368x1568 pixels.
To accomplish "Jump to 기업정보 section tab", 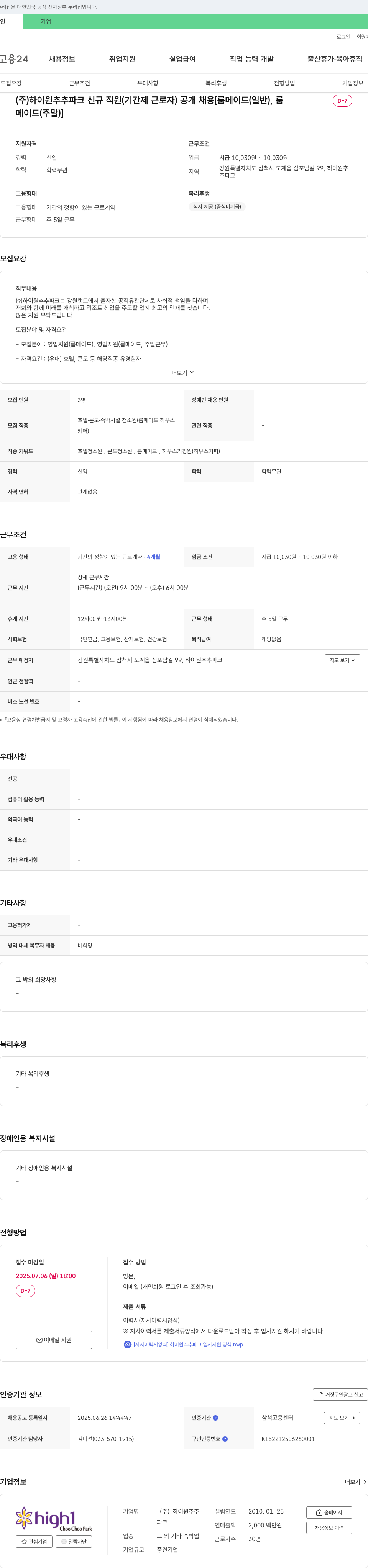I will click(x=352, y=83).
